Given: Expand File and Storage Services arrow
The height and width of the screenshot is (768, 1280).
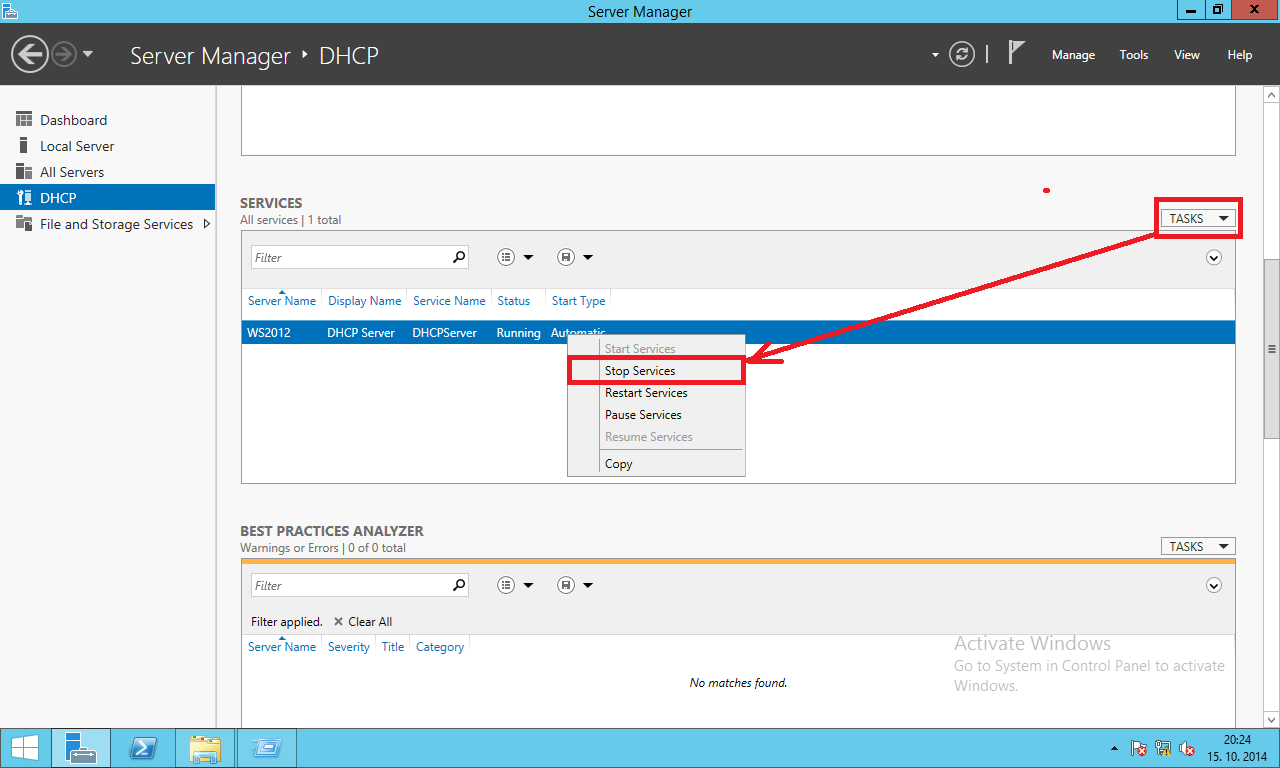Looking at the screenshot, I should click(x=207, y=224).
